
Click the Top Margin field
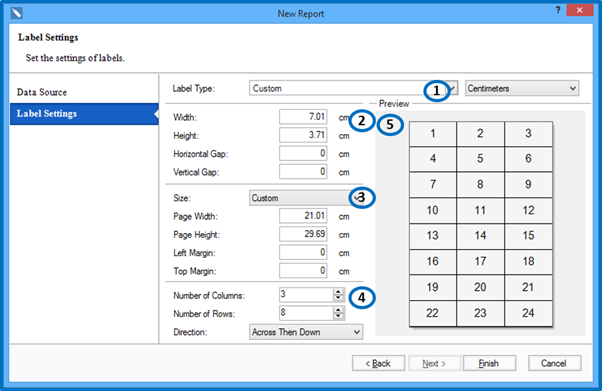tap(303, 271)
